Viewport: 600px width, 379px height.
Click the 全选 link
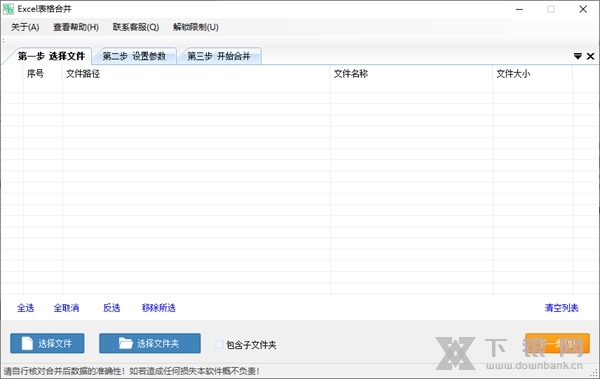click(26, 308)
